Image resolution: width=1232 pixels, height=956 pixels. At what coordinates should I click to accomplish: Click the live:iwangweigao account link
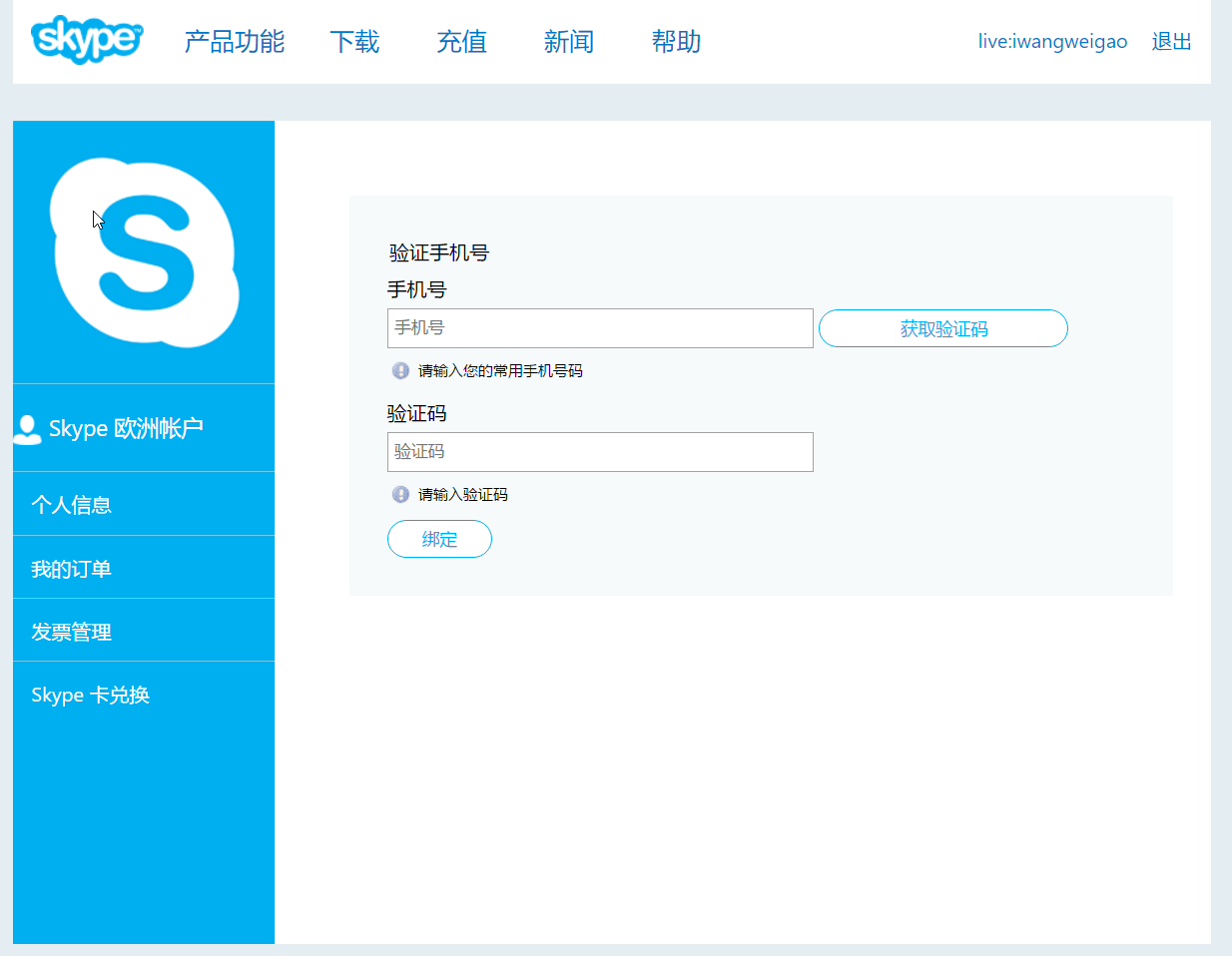1052,42
